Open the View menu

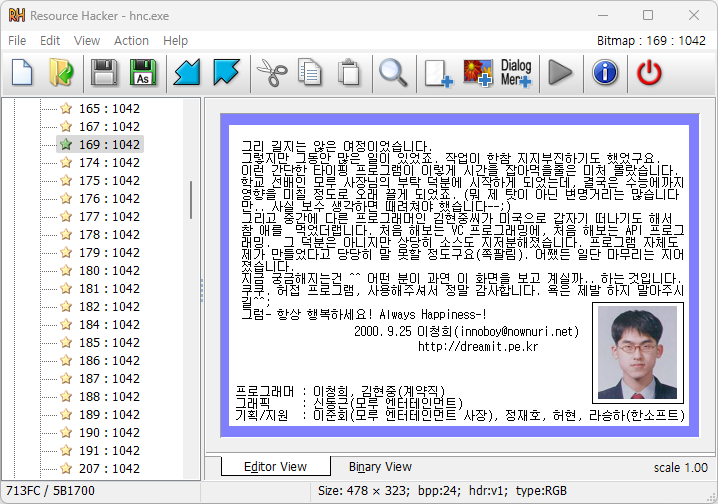pyautogui.click(x=87, y=41)
